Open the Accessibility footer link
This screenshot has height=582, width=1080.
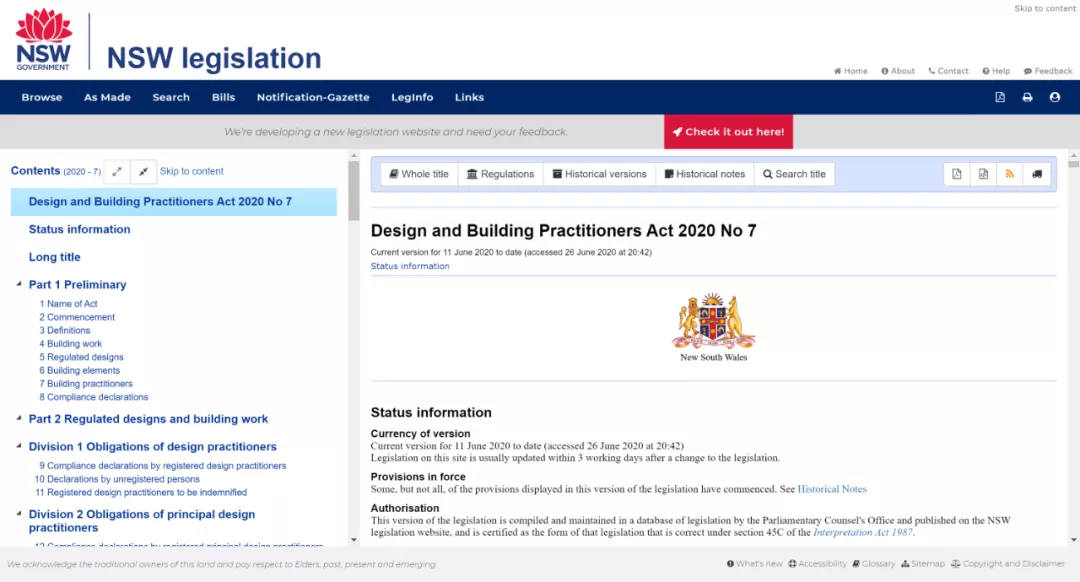pos(818,563)
